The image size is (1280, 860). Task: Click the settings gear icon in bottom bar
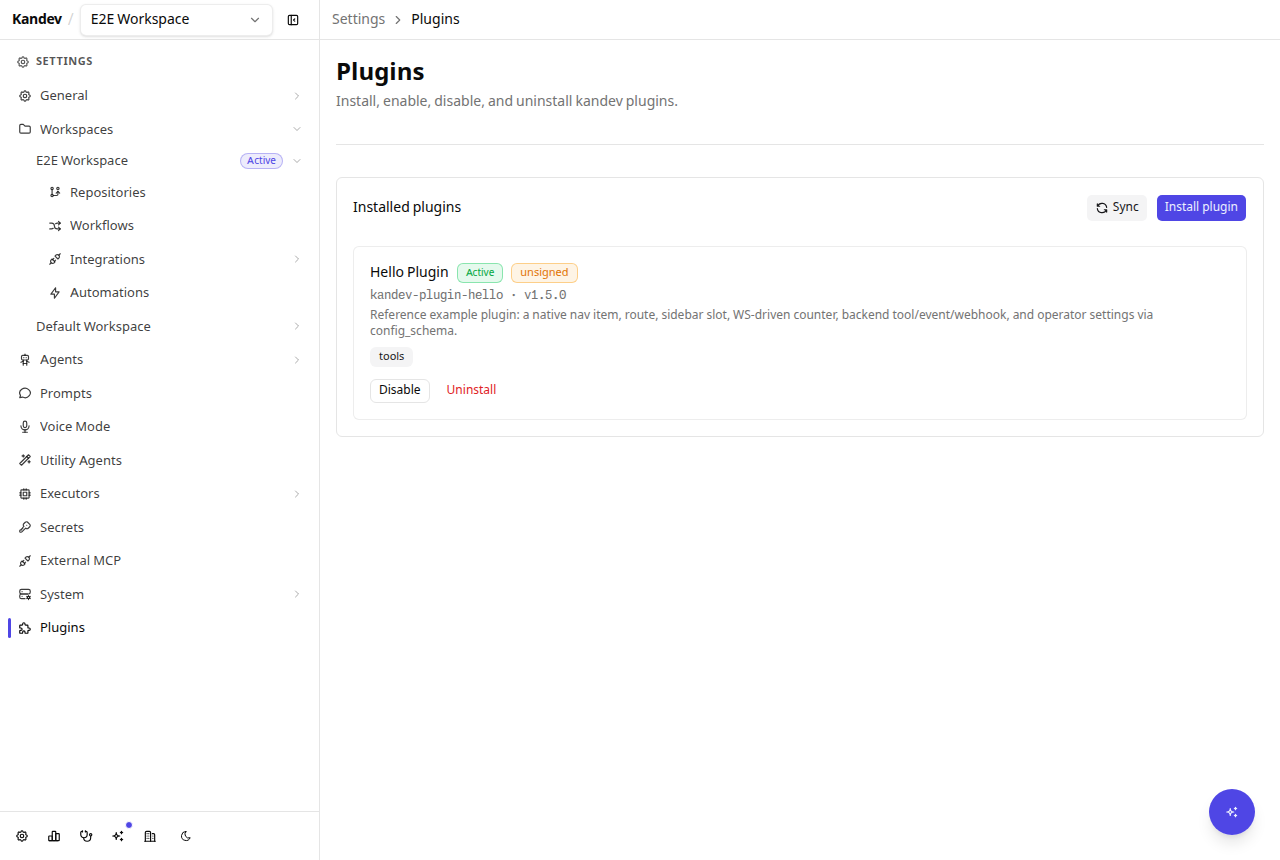(22, 836)
